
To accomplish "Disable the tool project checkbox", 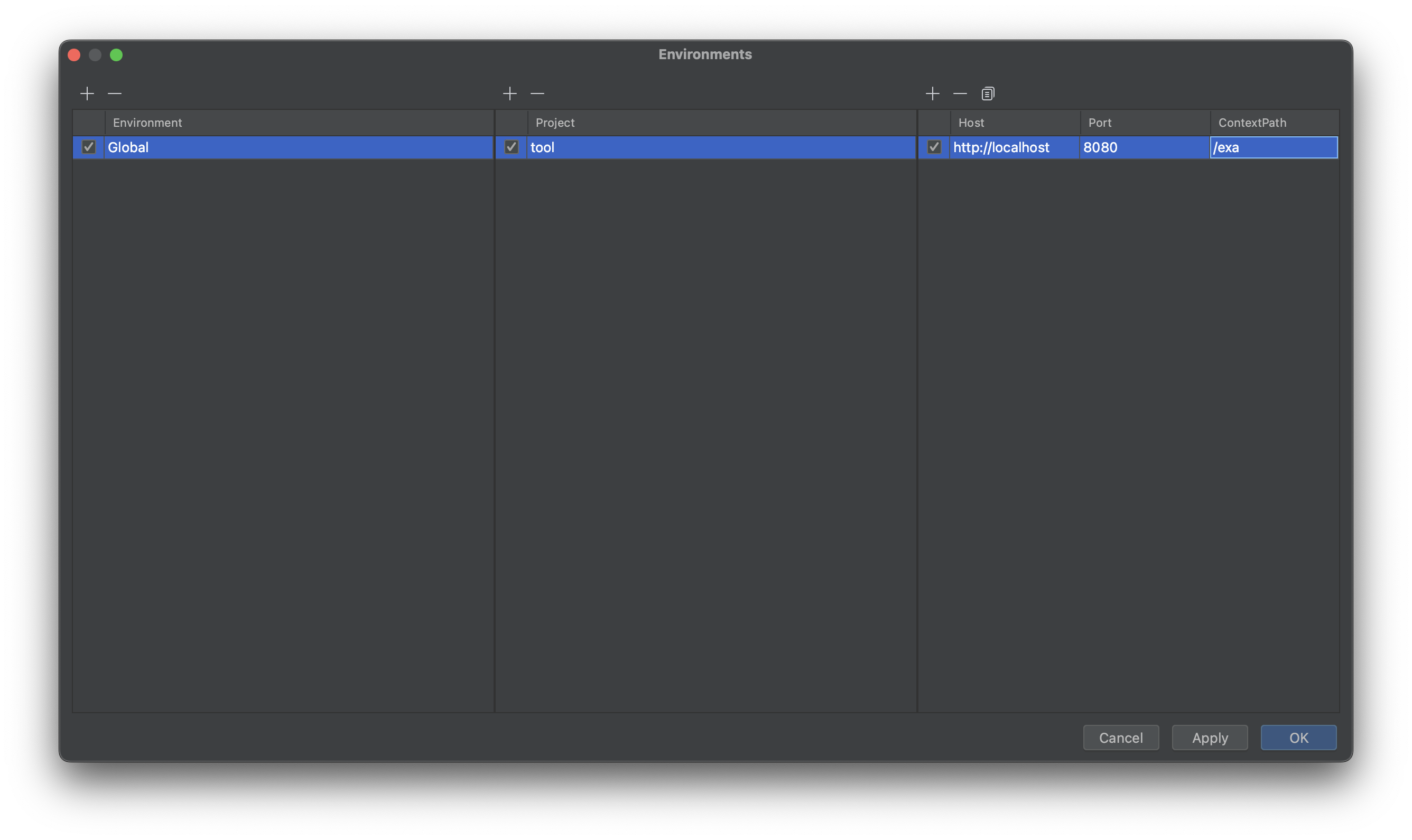I will click(511, 147).
